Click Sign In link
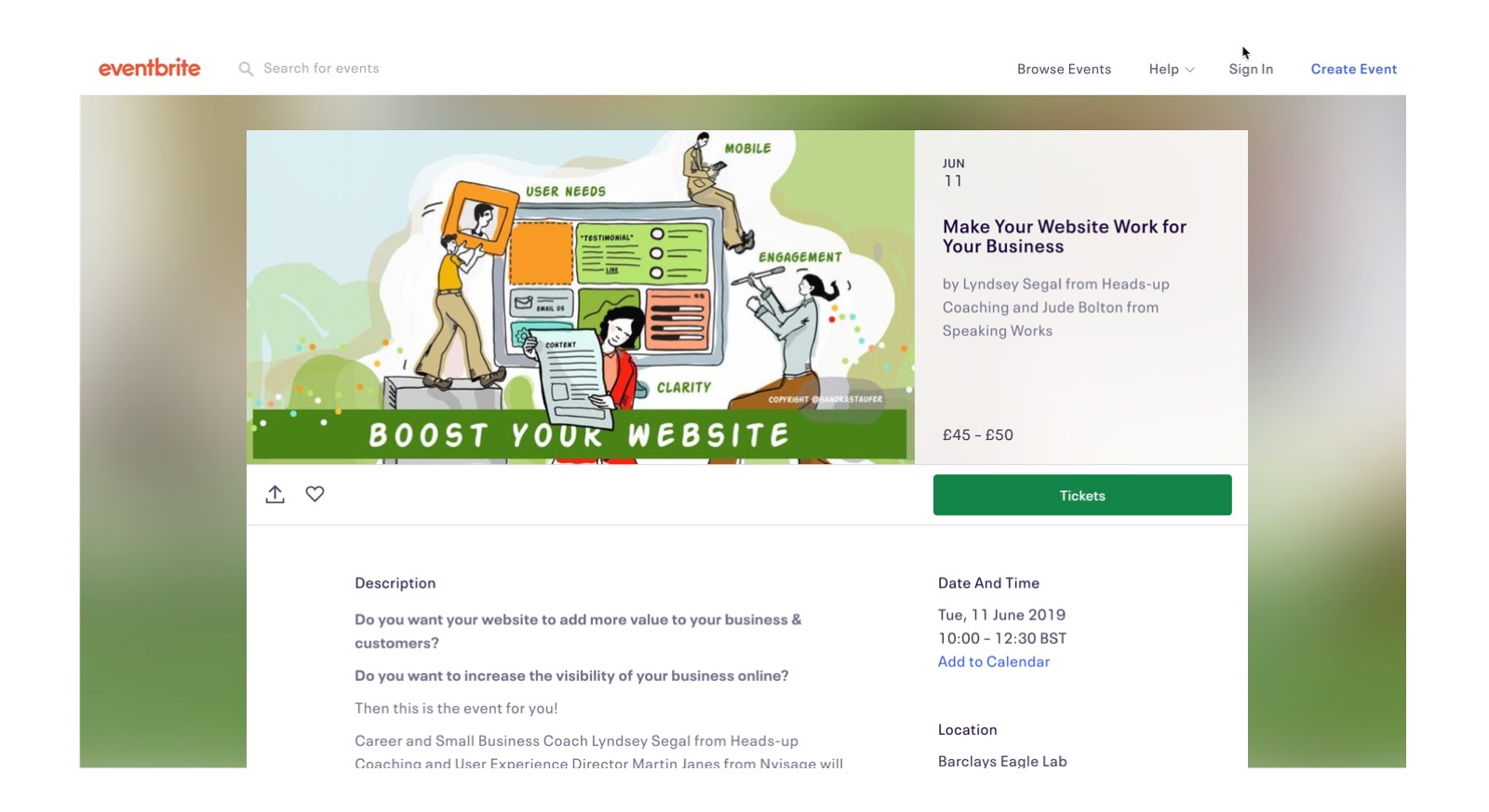The width and height of the screenshot is (1489, 812). click(1251, 69)
